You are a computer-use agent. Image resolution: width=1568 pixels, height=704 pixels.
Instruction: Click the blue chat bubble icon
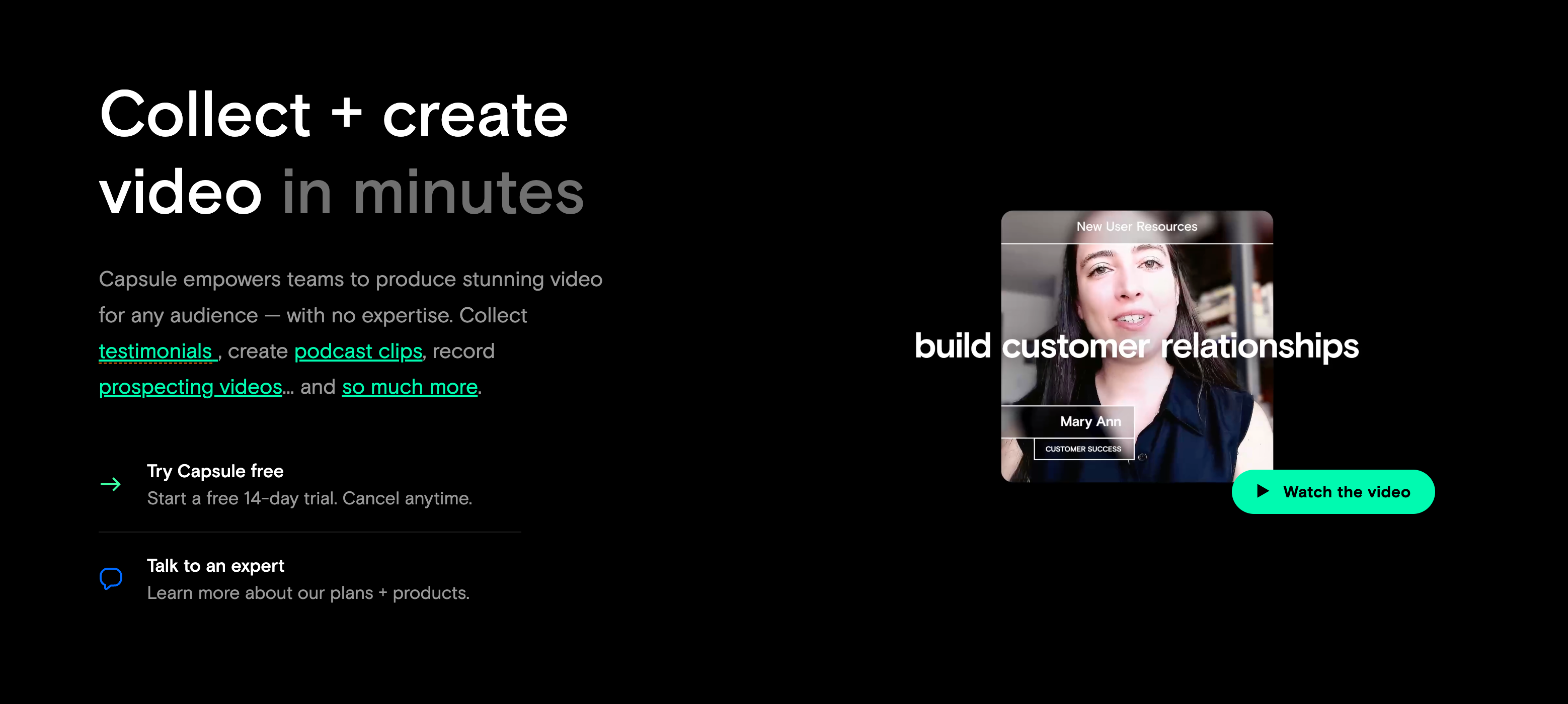pos(111,578)
